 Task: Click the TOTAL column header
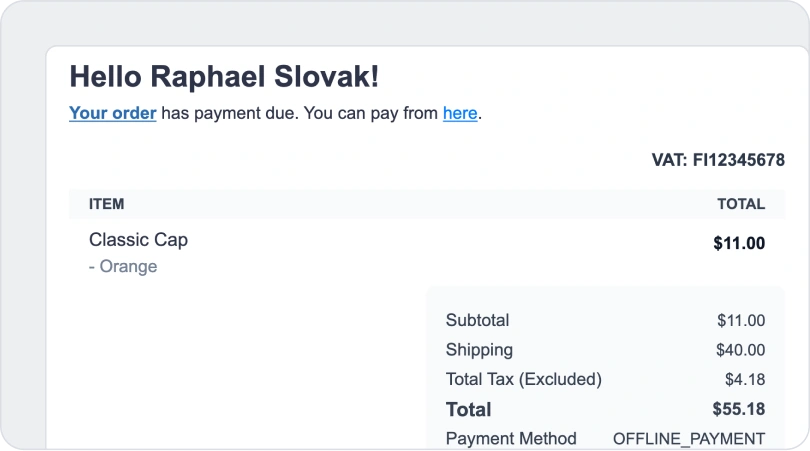(740, 204)
